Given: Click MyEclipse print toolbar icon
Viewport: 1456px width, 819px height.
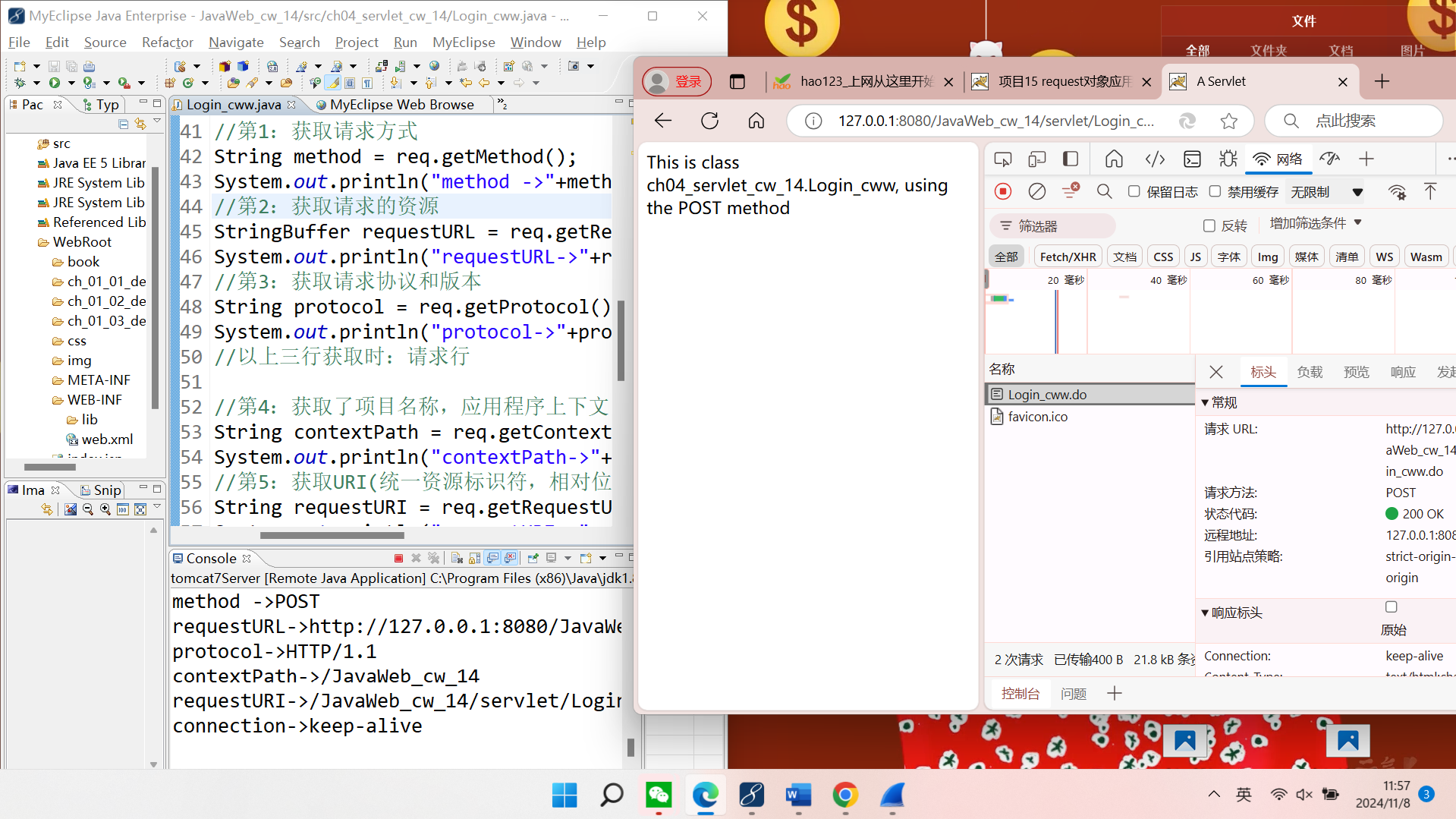Looking at the screenshot, I should (x=89, y=66).
